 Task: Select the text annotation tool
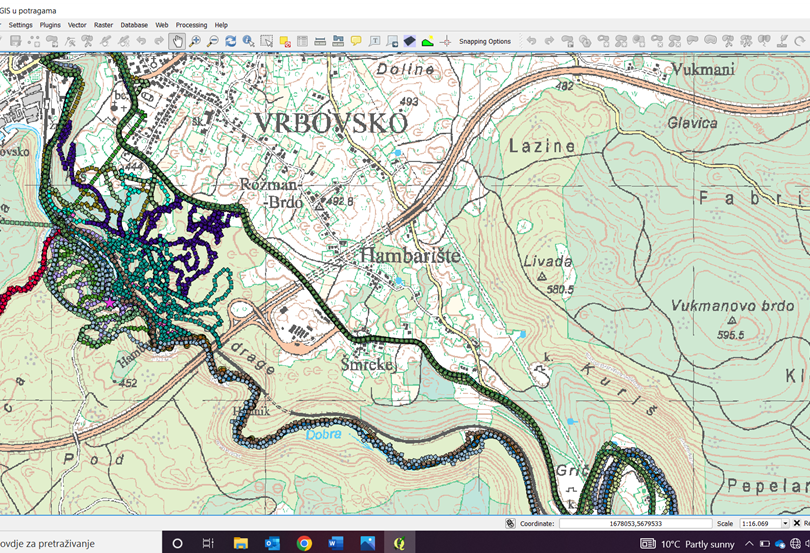pos(374,41)
